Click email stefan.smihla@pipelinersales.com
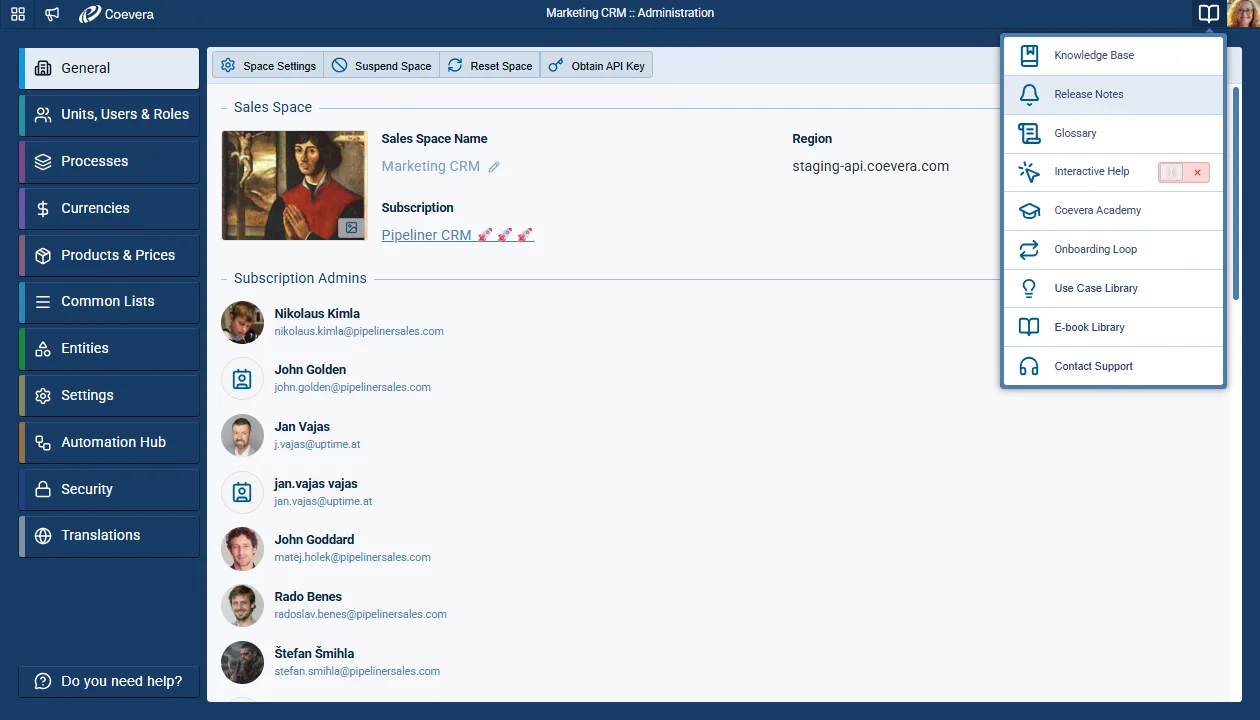 pyautogui.click(x=357, y=672)
